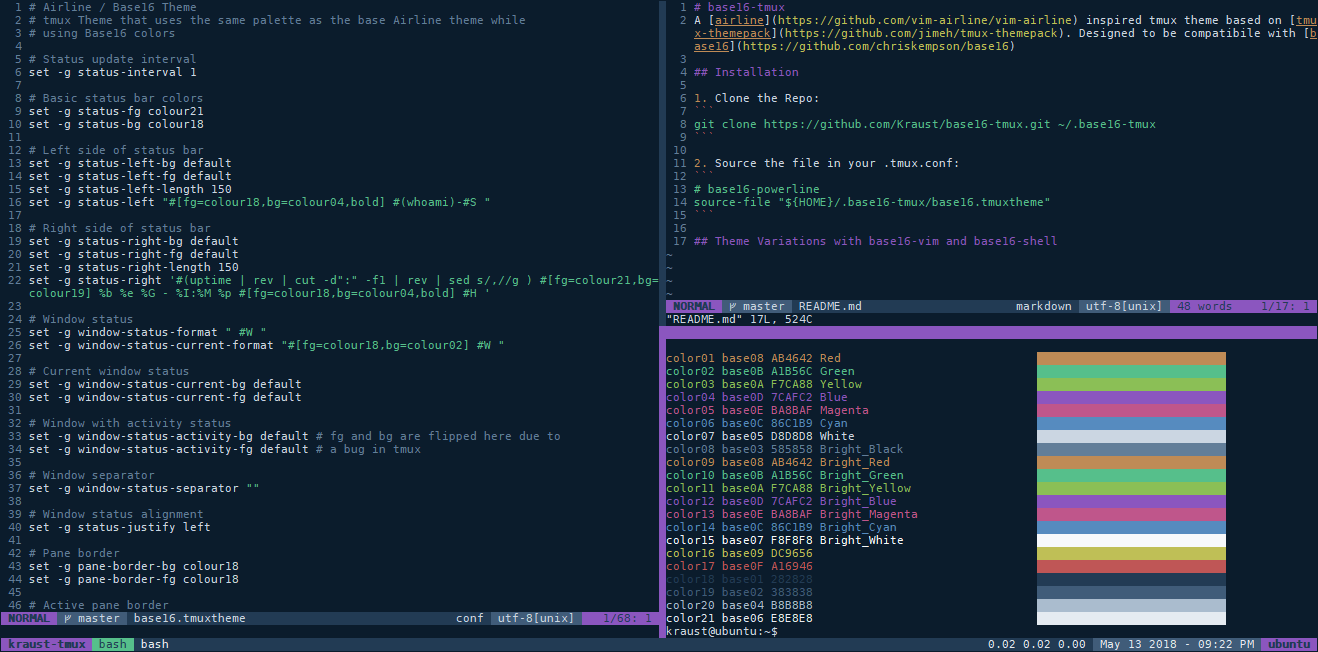Image resolution: width=1318 pixels, height=652 pixels.
Task: Pick the color05 Magenta swatch bar
Action: click(1131, 410)
